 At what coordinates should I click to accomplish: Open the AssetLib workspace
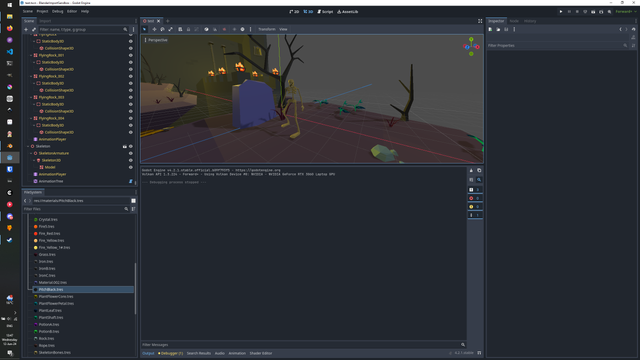click(347, 12)
